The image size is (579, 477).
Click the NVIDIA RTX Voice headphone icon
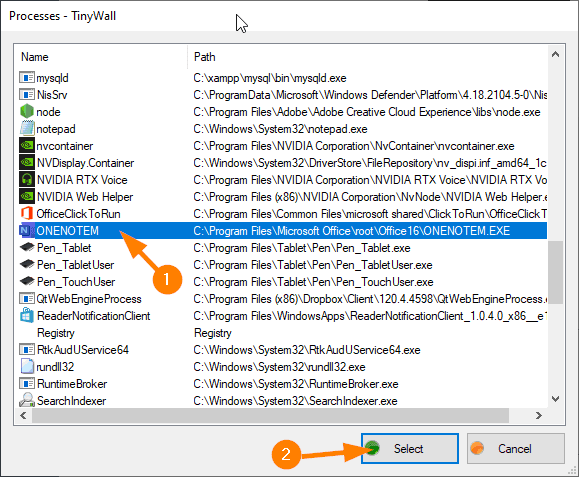click(x=27, y=180)
